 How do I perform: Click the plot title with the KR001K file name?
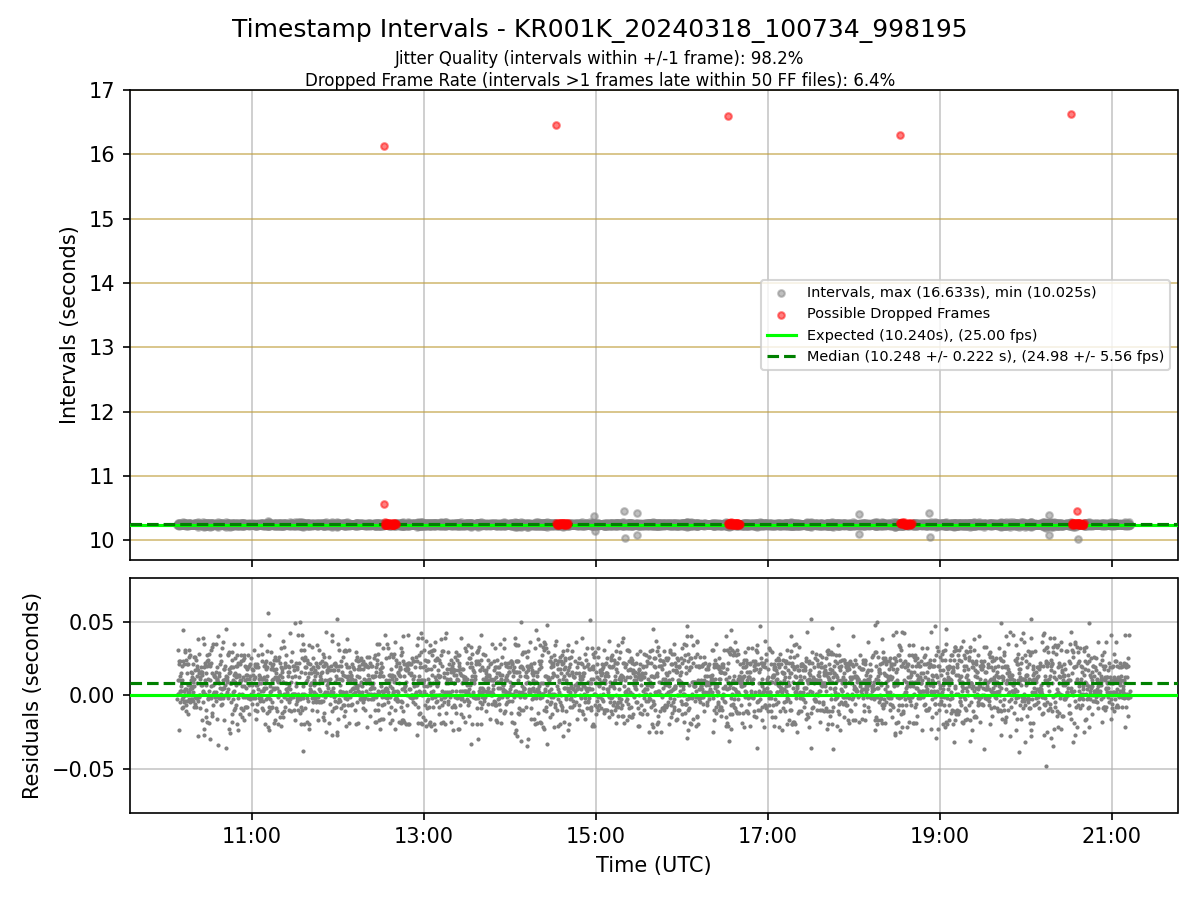pos(599,29)
